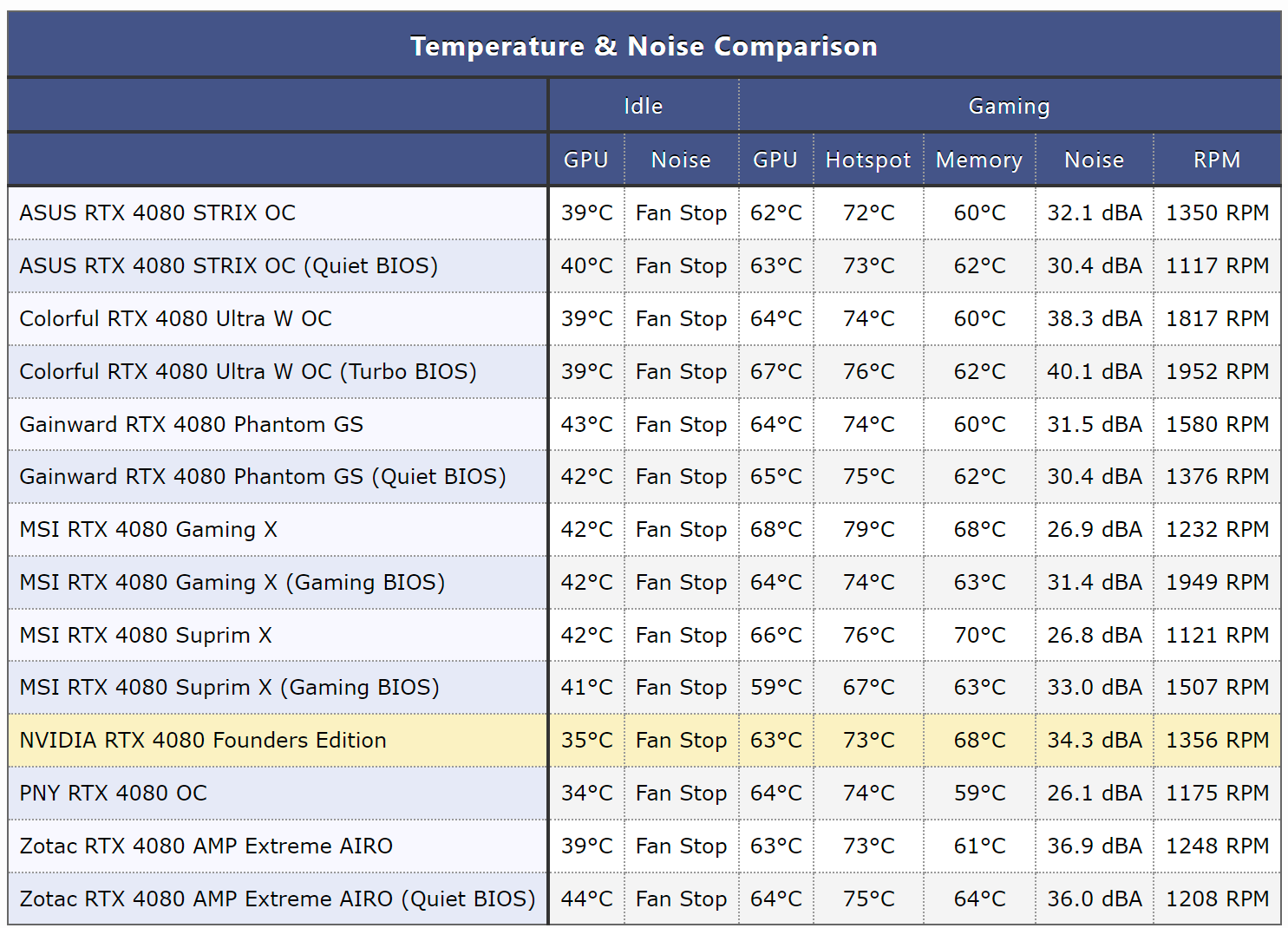This screenshot has height=928, width=1288.
Task: Select the 1117 RPM fan speed cell
Action: point(1217,265)
